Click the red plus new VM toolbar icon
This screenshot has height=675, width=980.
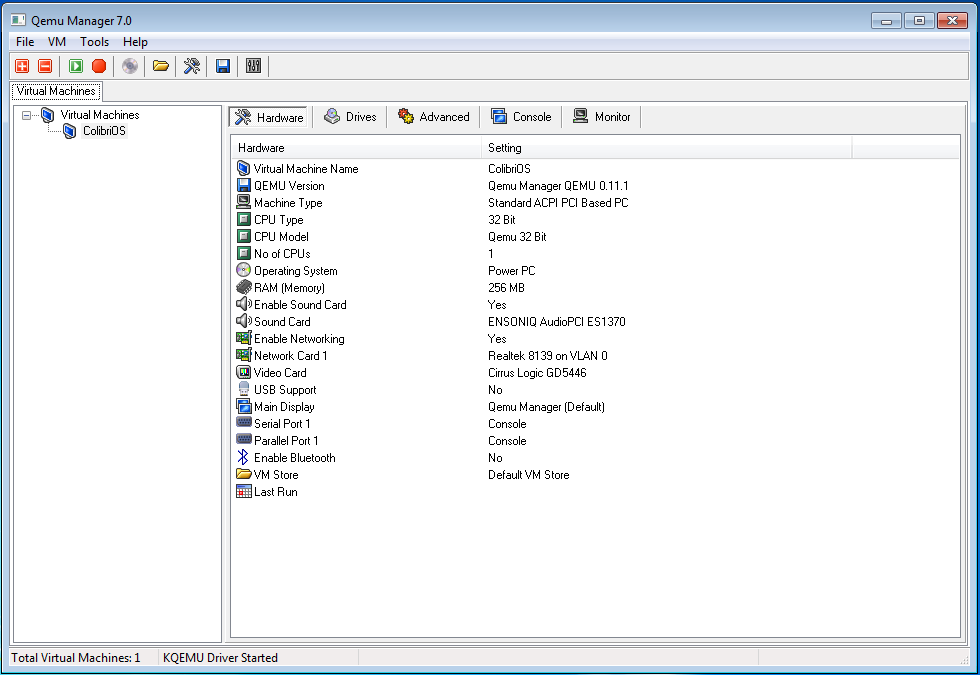pyautogui.click(x=22, y=66)
